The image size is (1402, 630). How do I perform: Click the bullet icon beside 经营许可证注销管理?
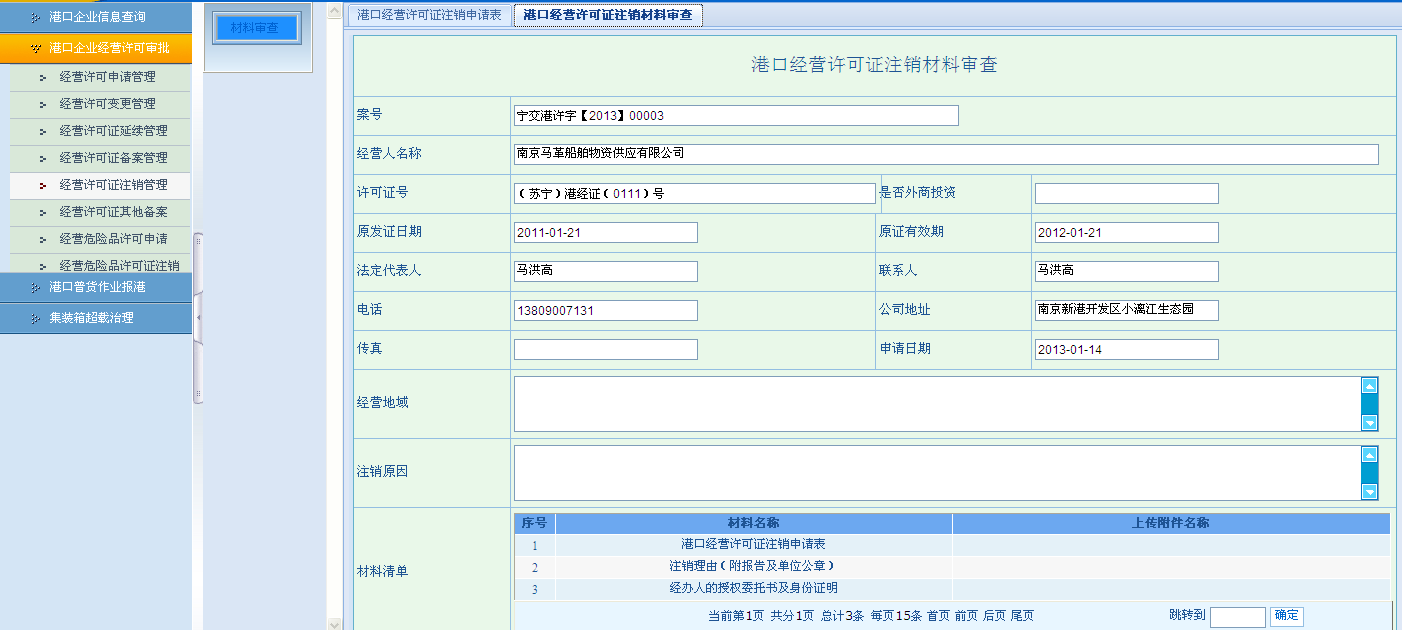click(x=42, y=185)
